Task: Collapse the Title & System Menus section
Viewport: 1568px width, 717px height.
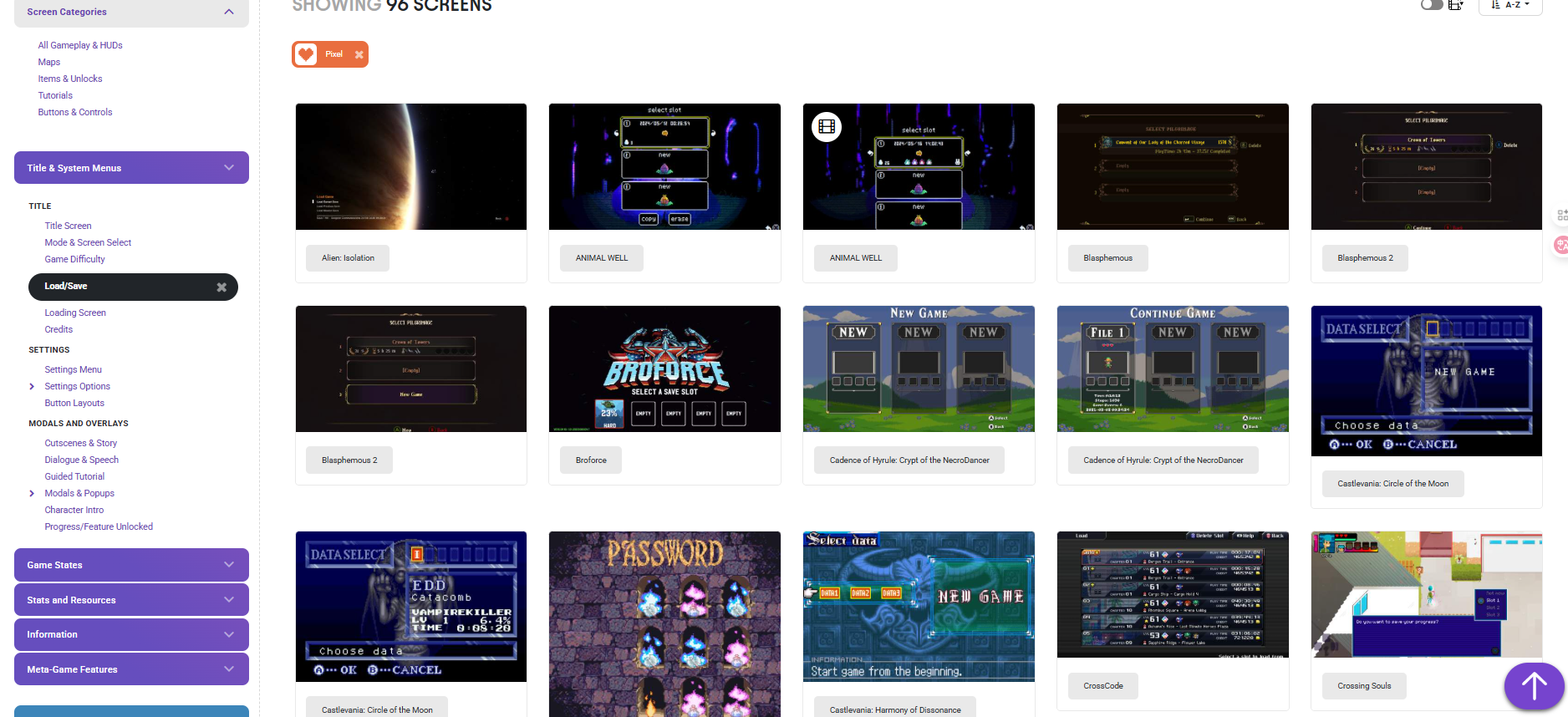Action: 229,168
